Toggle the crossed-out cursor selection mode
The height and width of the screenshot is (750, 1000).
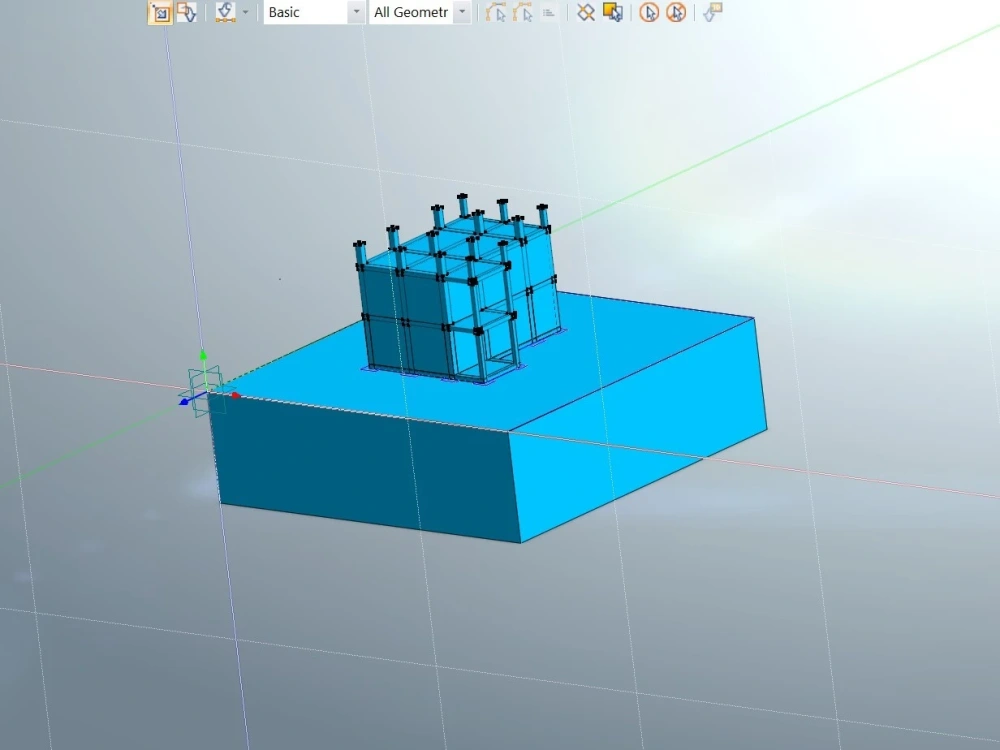[677, 12]
